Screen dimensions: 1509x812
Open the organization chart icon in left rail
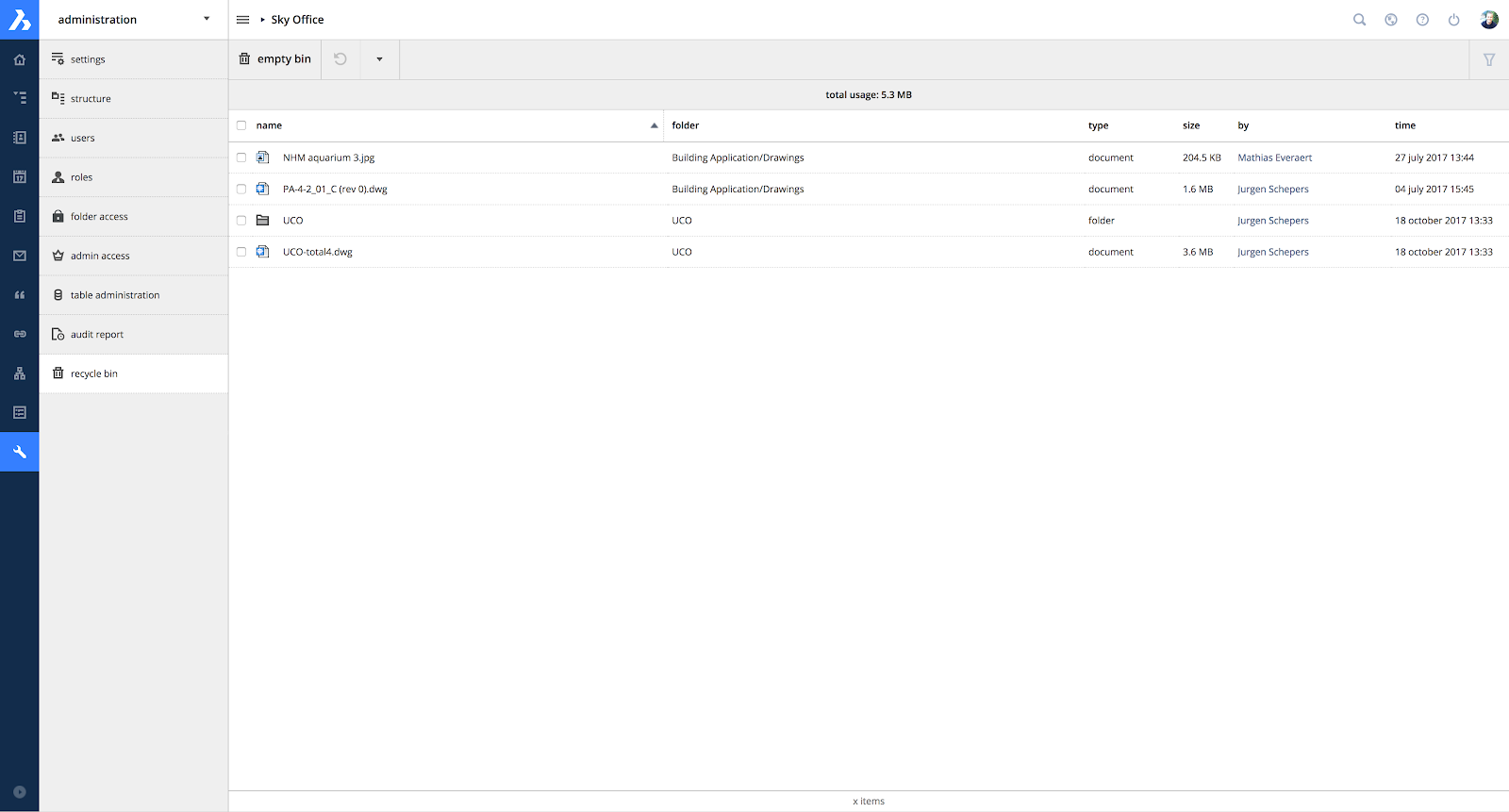(x=19, y=373)
